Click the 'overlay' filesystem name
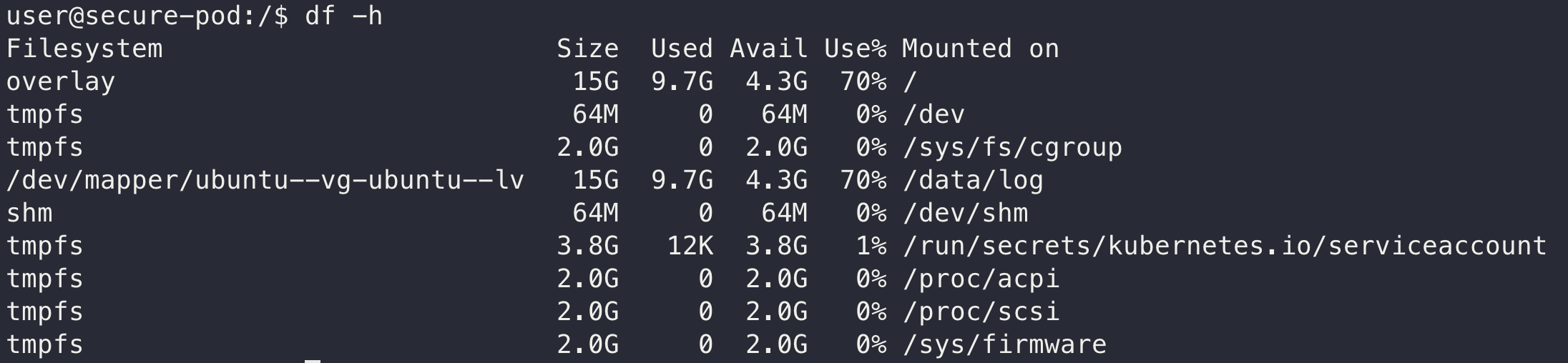This screenshot has width=1568, height=363. point(61,82)
